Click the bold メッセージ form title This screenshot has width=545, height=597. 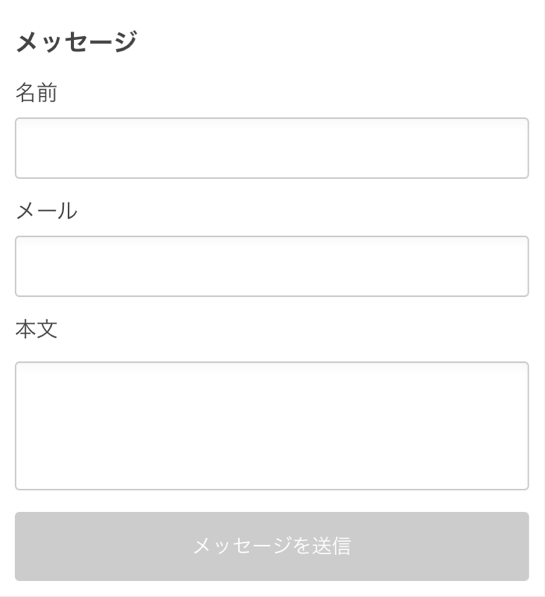click(76, 42)
